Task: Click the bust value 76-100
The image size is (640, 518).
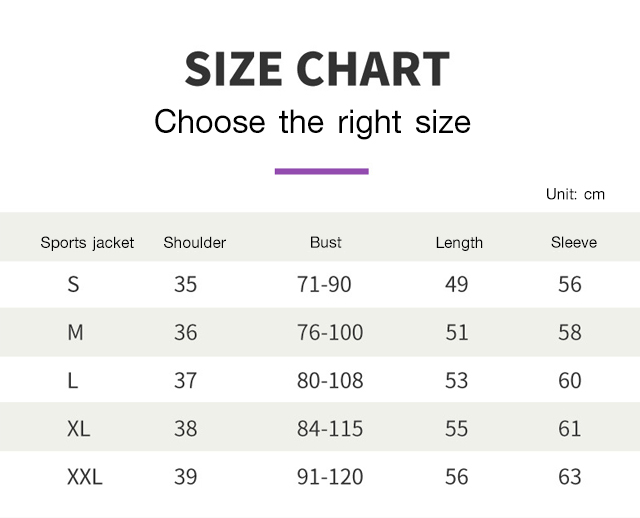Action: pos(330,332)
